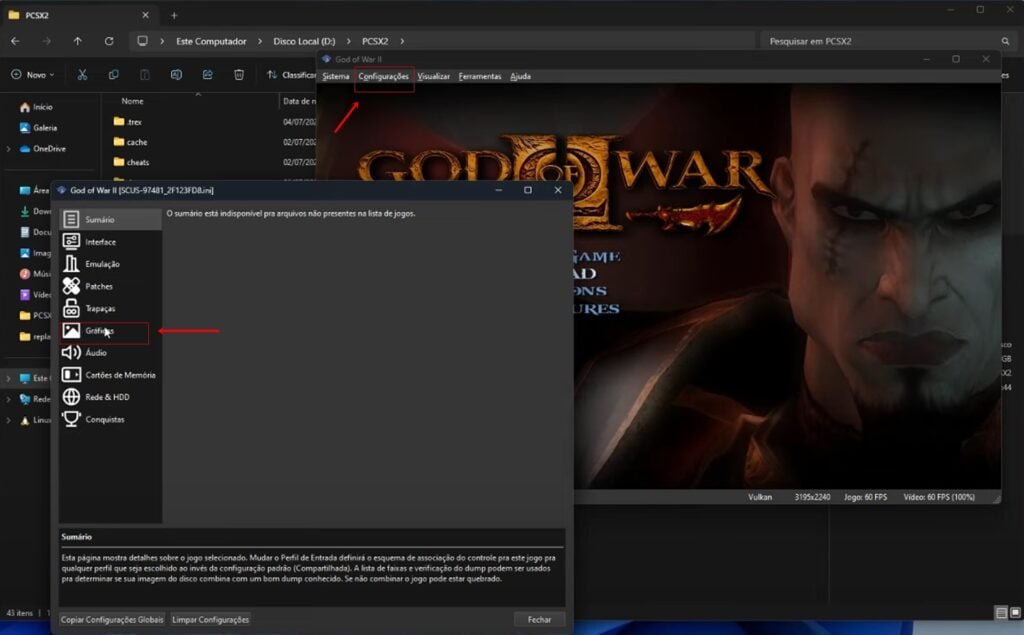Go up one folder level in Explorer
This screenshot has width=1024, height=635.
coord(78,41)
